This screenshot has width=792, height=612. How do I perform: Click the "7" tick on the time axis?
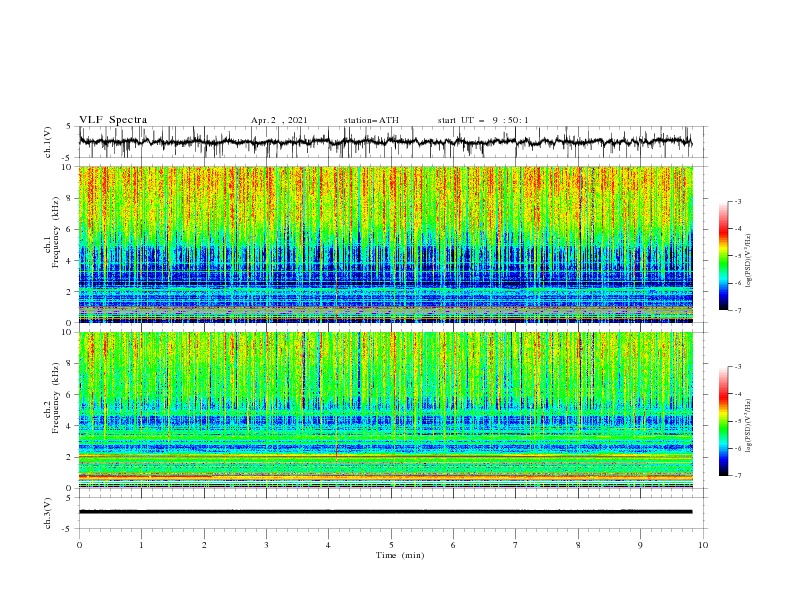coord(516,545)
